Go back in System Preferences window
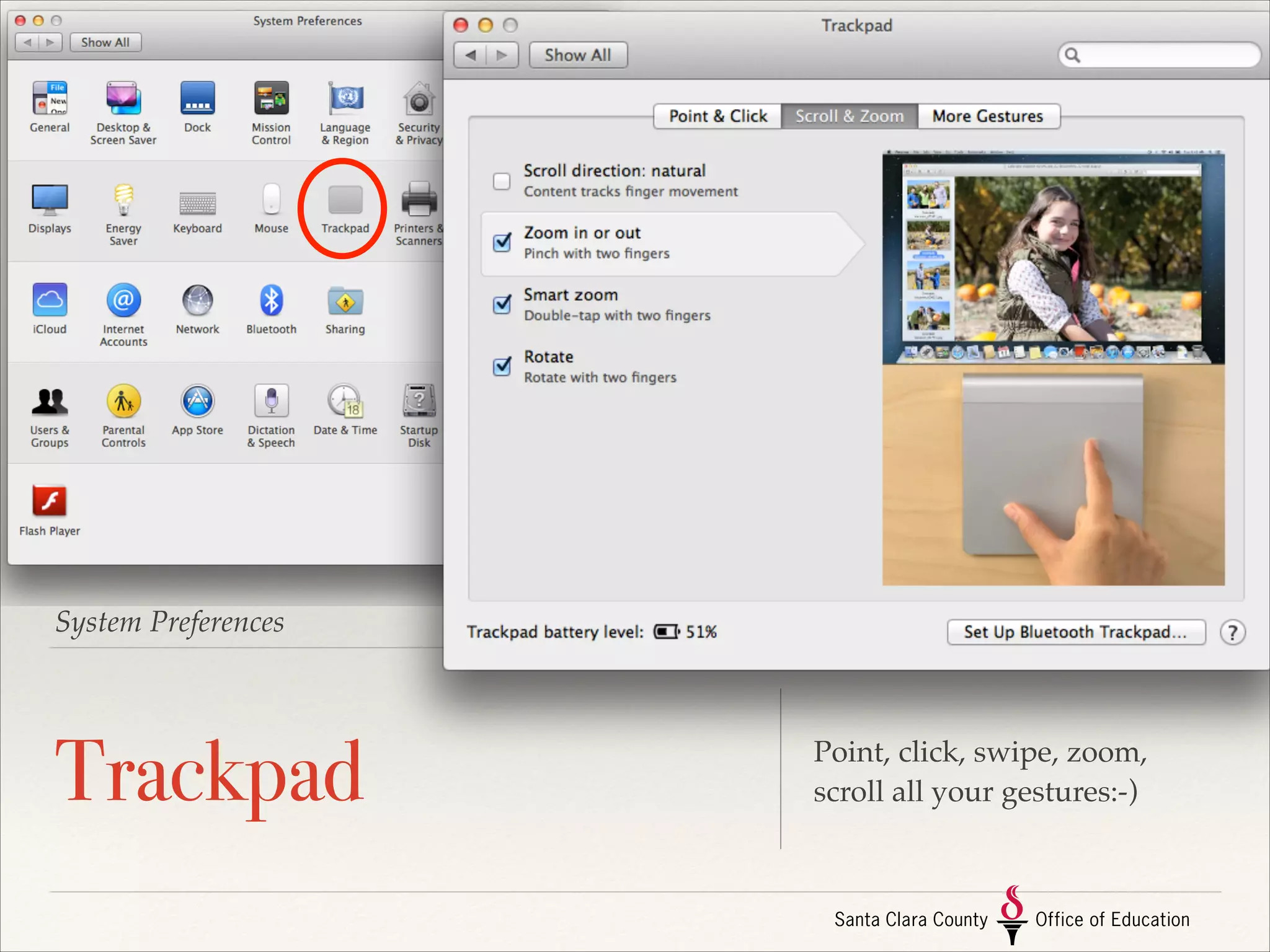This screenshot has height=952, width=1270. (27, 42)
